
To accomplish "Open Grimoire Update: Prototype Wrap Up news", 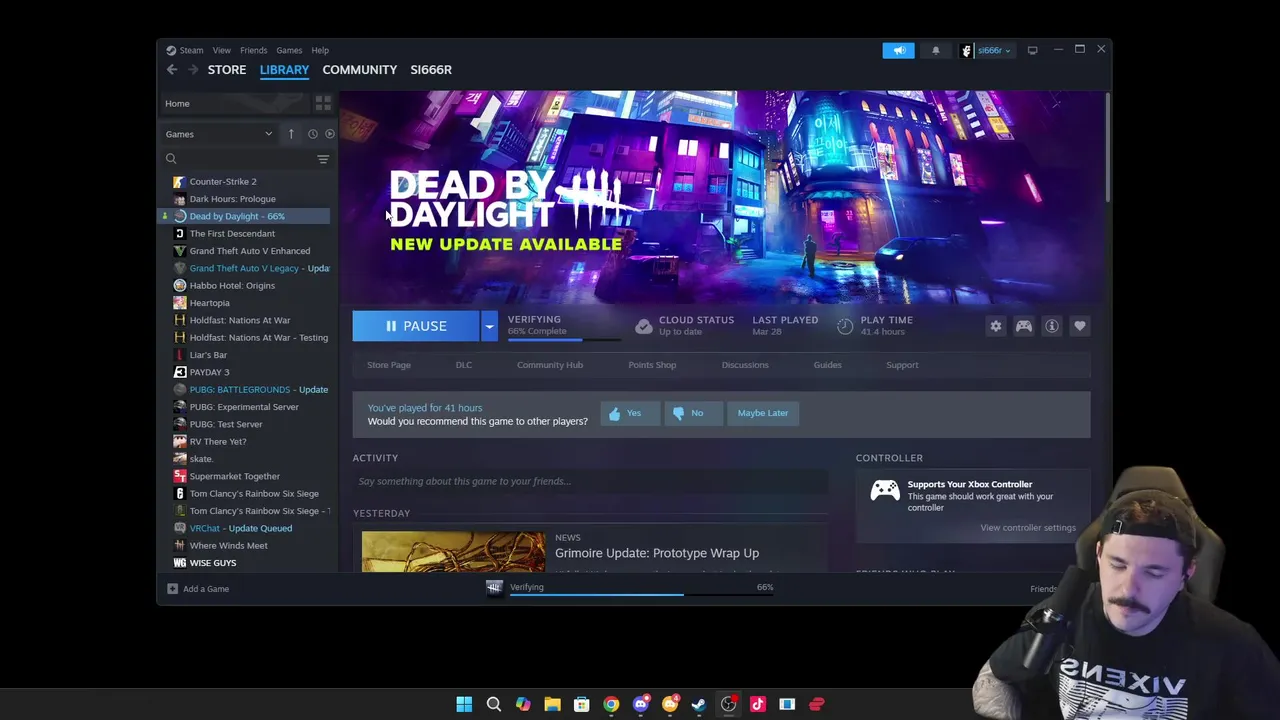I will coord(657,553).
